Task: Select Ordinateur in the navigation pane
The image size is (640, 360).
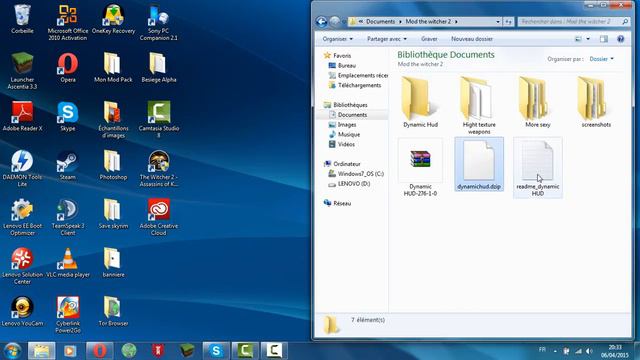Action: tap(347, 164)
